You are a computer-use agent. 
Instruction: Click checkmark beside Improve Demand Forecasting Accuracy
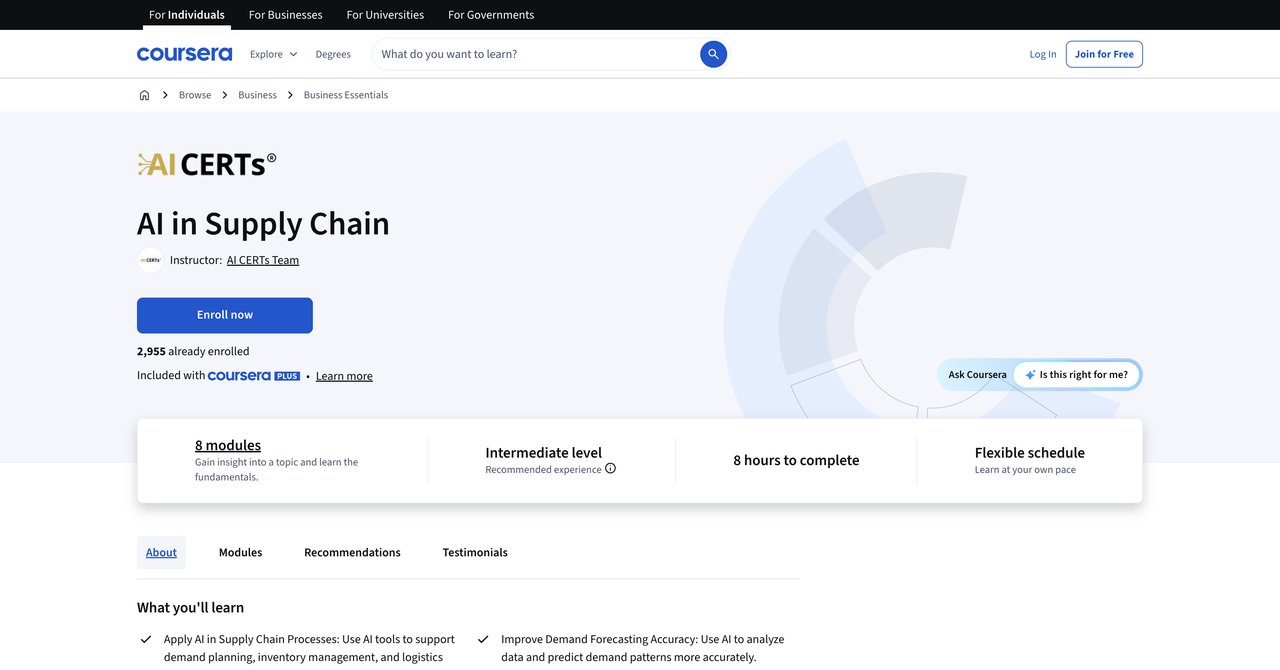pos(484,639)
